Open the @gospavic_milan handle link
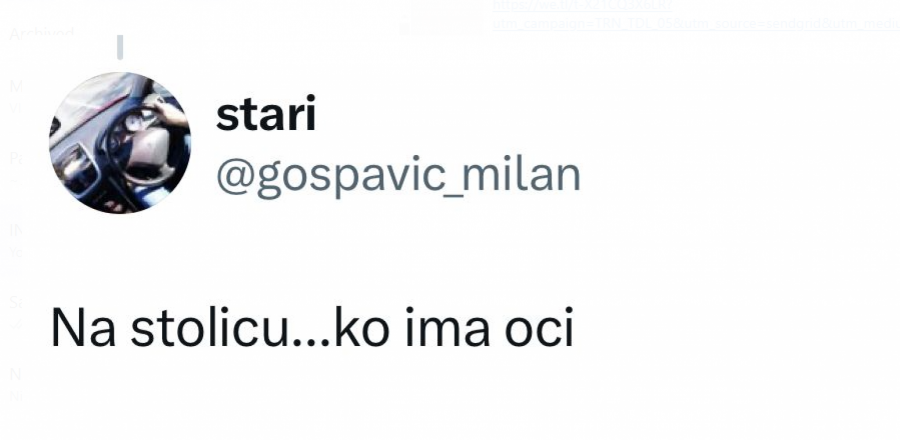 click(x=398, y=174)
